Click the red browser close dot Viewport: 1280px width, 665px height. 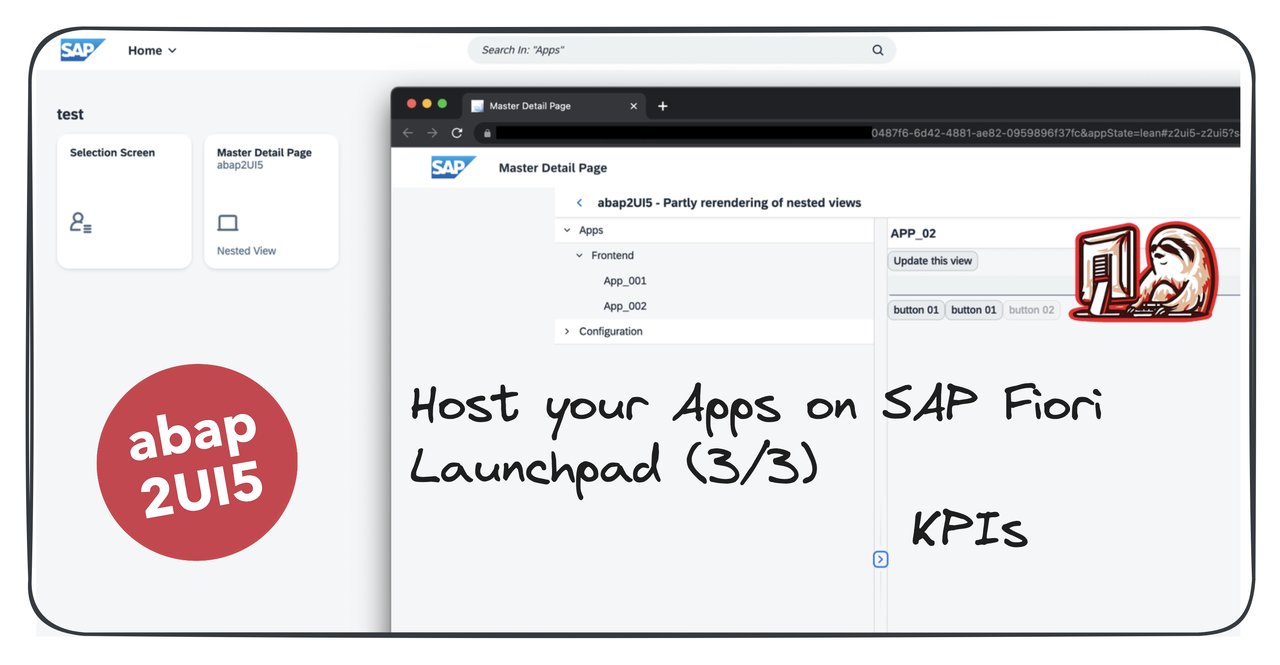410,104
